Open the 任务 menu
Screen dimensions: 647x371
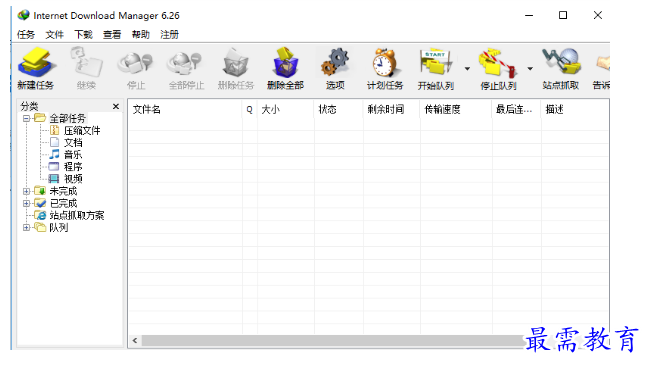[26, 35]
